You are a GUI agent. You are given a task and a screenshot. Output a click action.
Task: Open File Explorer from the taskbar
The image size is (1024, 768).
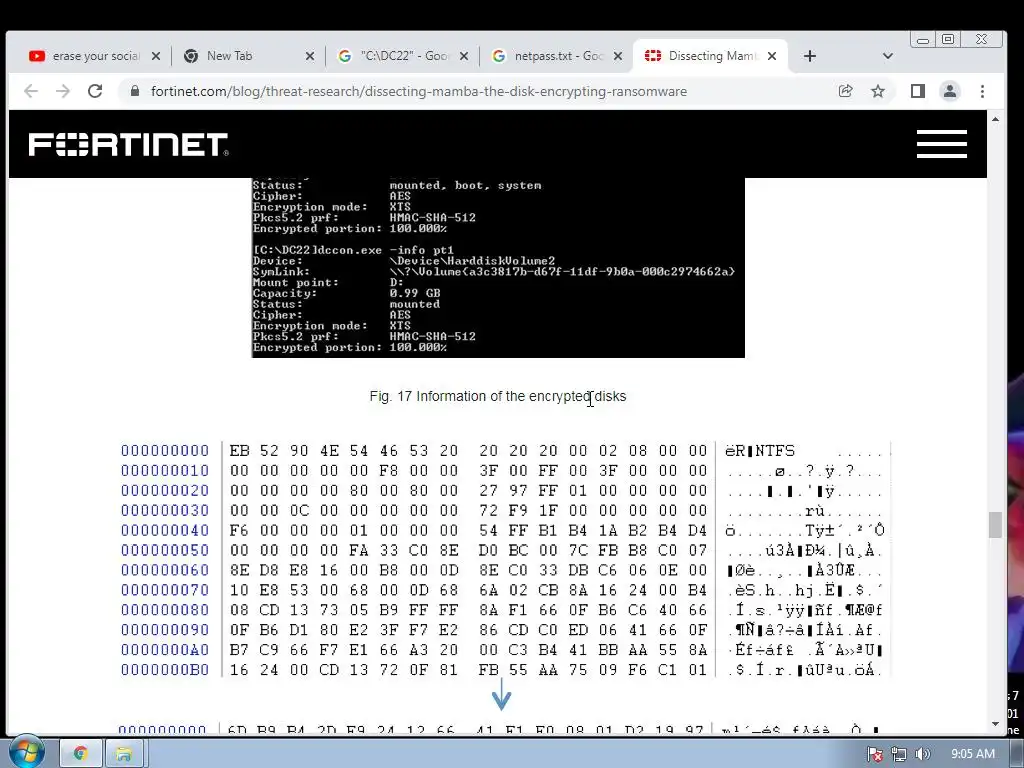click(124, 754)
